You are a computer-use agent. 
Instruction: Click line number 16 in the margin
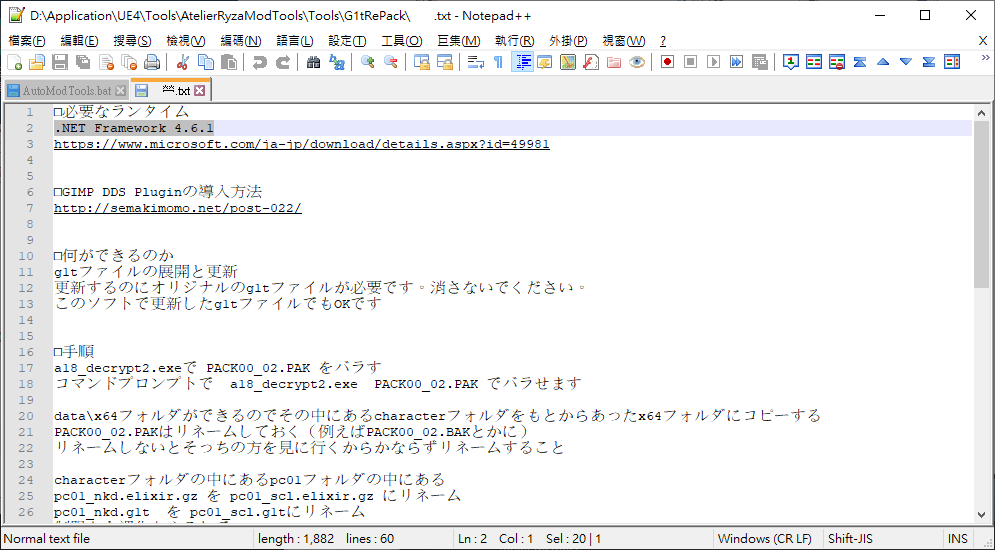pos(26,352)
